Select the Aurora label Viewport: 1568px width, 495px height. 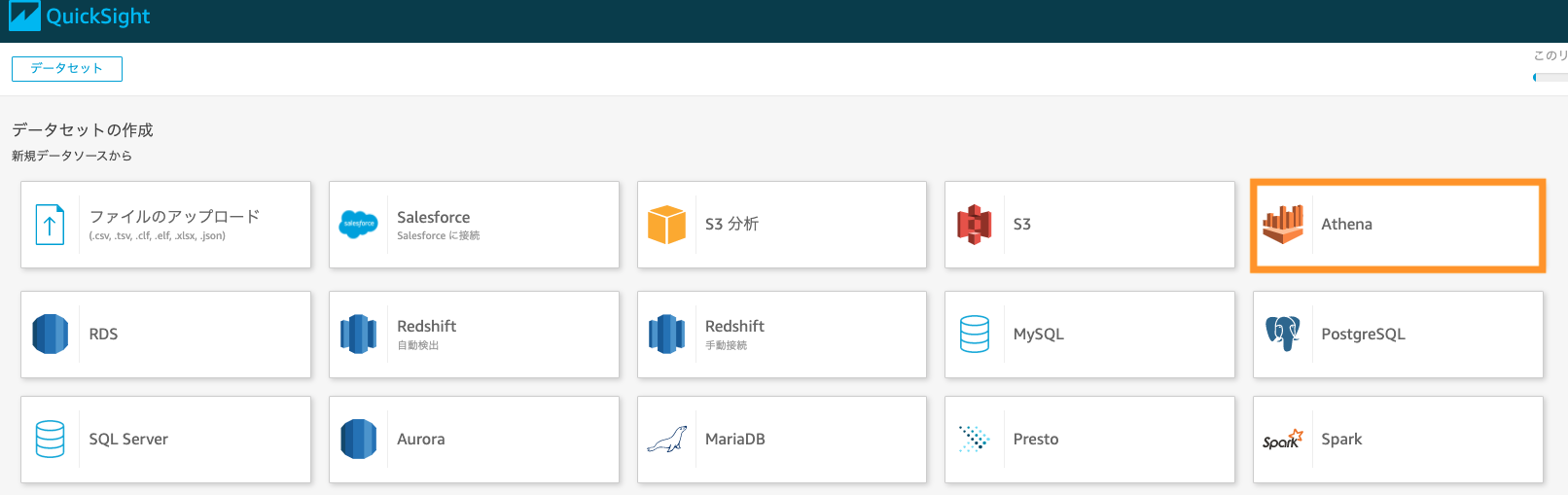(x=420, y=439)
